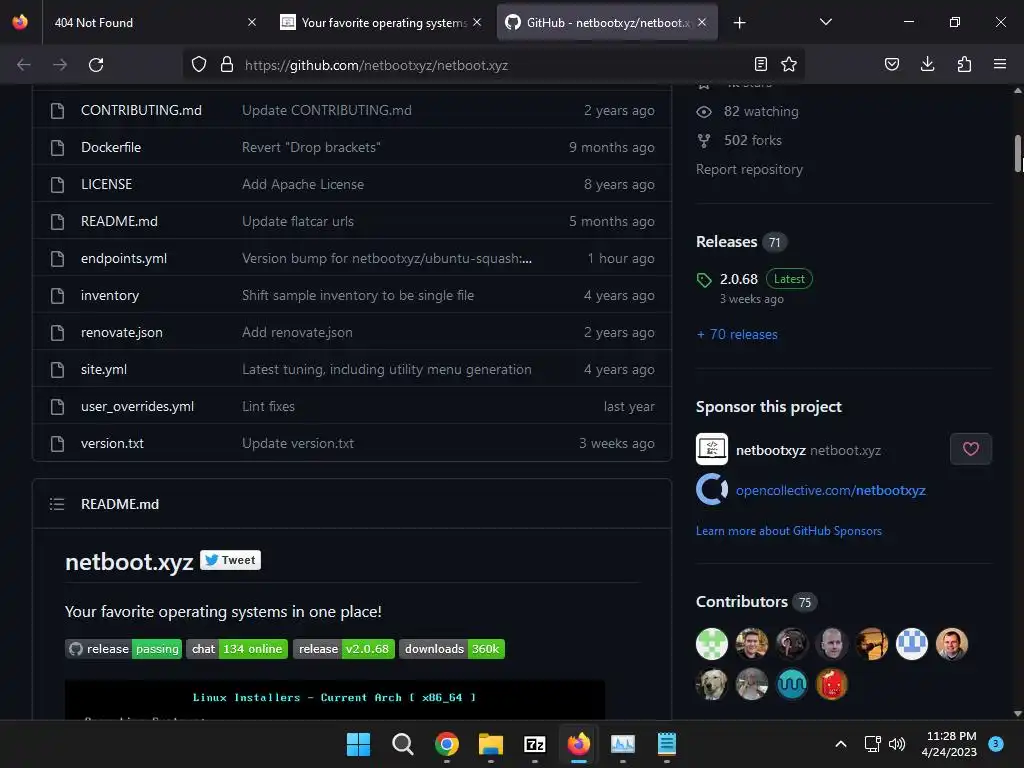Open the CONTRIBUTING.md file
Viewport: 1024px width, 768px height.
[141, 110]
